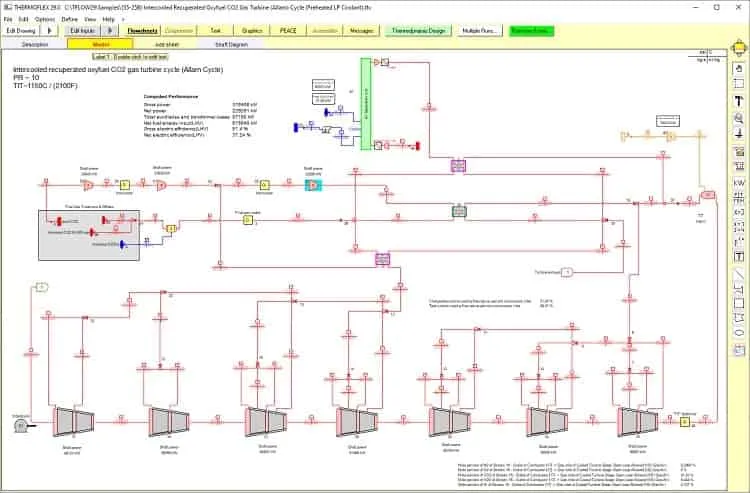The height and width of the screenshot is (493, 750).
Task: Switch to the Shaft Diagram tab
Action: point(232,44)
